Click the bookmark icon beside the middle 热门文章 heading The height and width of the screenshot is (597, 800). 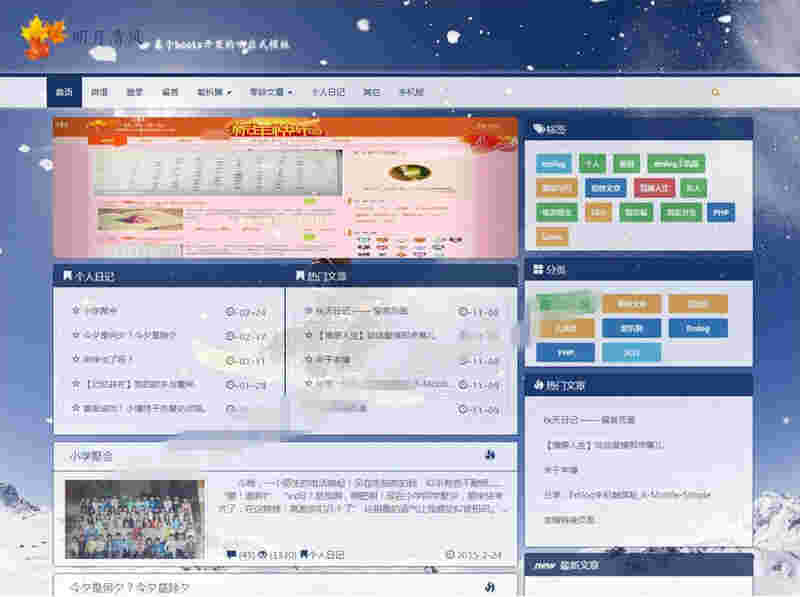[x=300, y=276]
